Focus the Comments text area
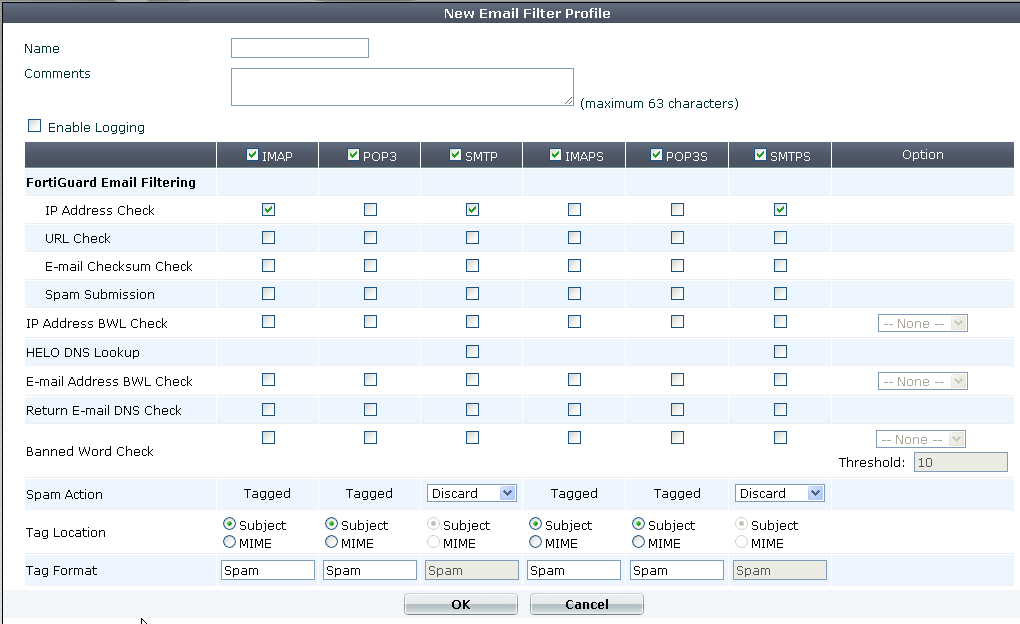Image resolution: width=1020 pixels, height=624 pixels. [402, 87]
